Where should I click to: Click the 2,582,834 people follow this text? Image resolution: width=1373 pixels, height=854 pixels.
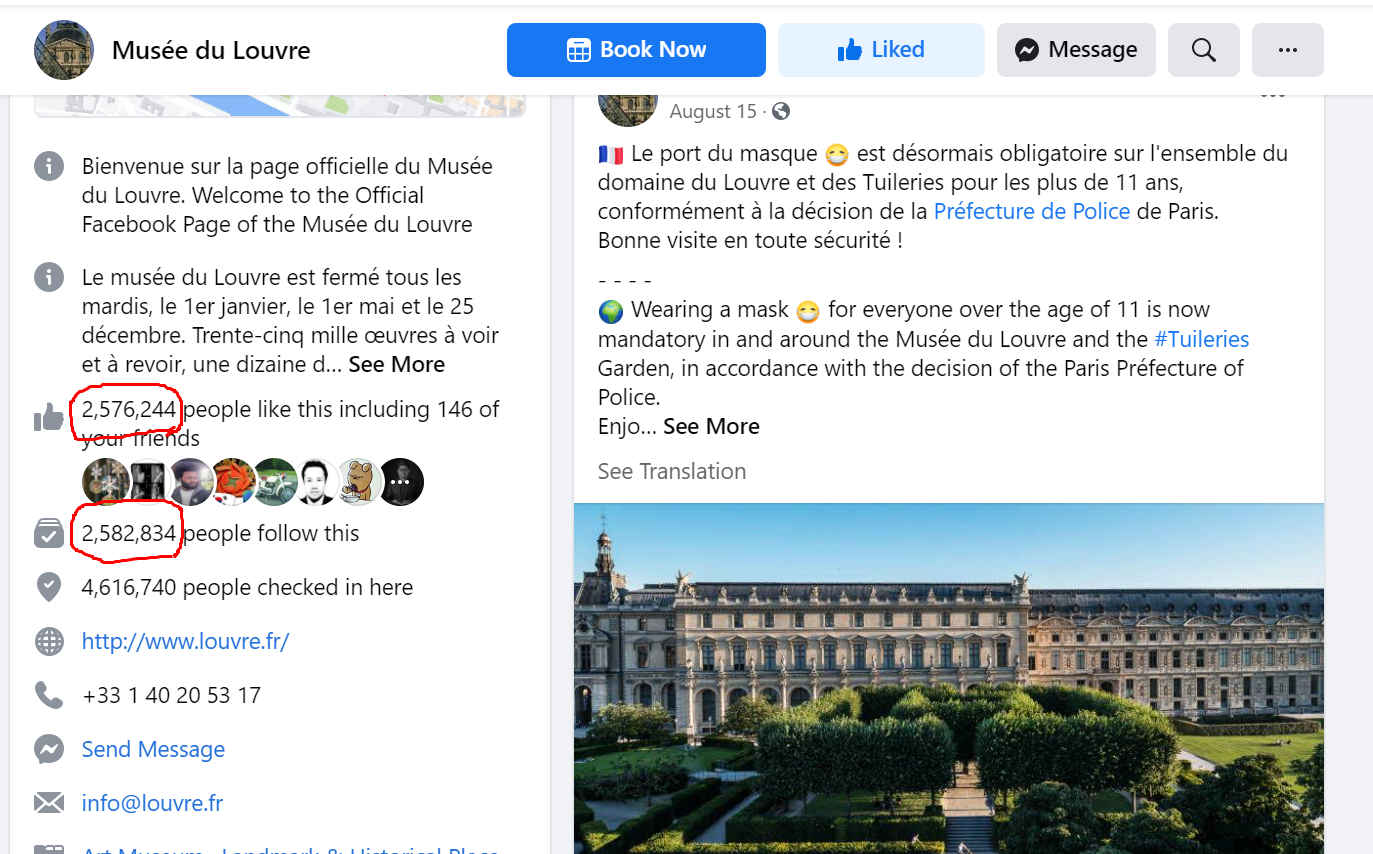[220, 534]
